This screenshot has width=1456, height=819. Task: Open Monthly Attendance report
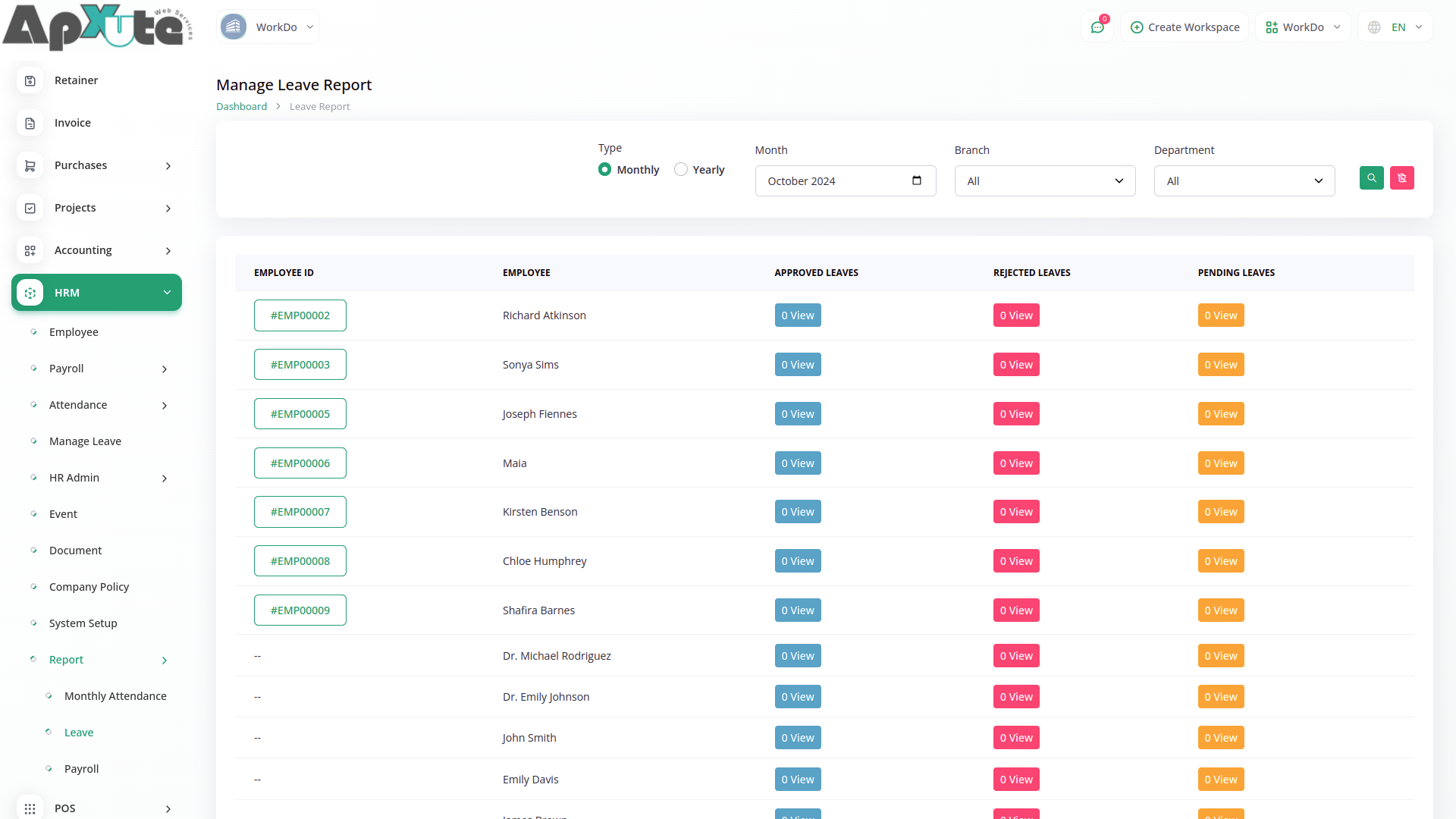click(115, 696)
